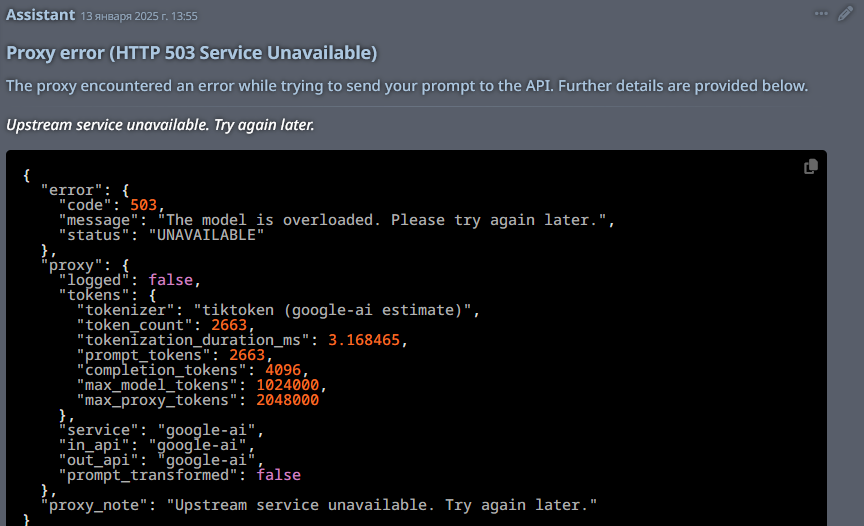
Task: Click the error code value 503
Action: click(143, 205)
